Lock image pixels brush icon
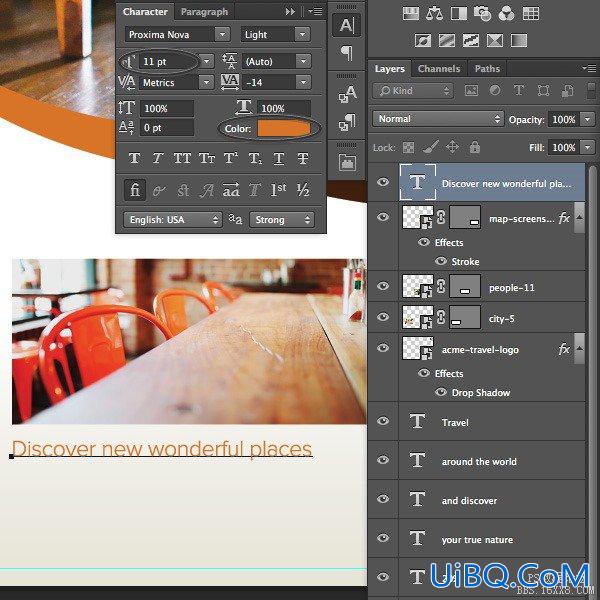The height and width of the screenshot is (600, 600). tap(430, 147)
